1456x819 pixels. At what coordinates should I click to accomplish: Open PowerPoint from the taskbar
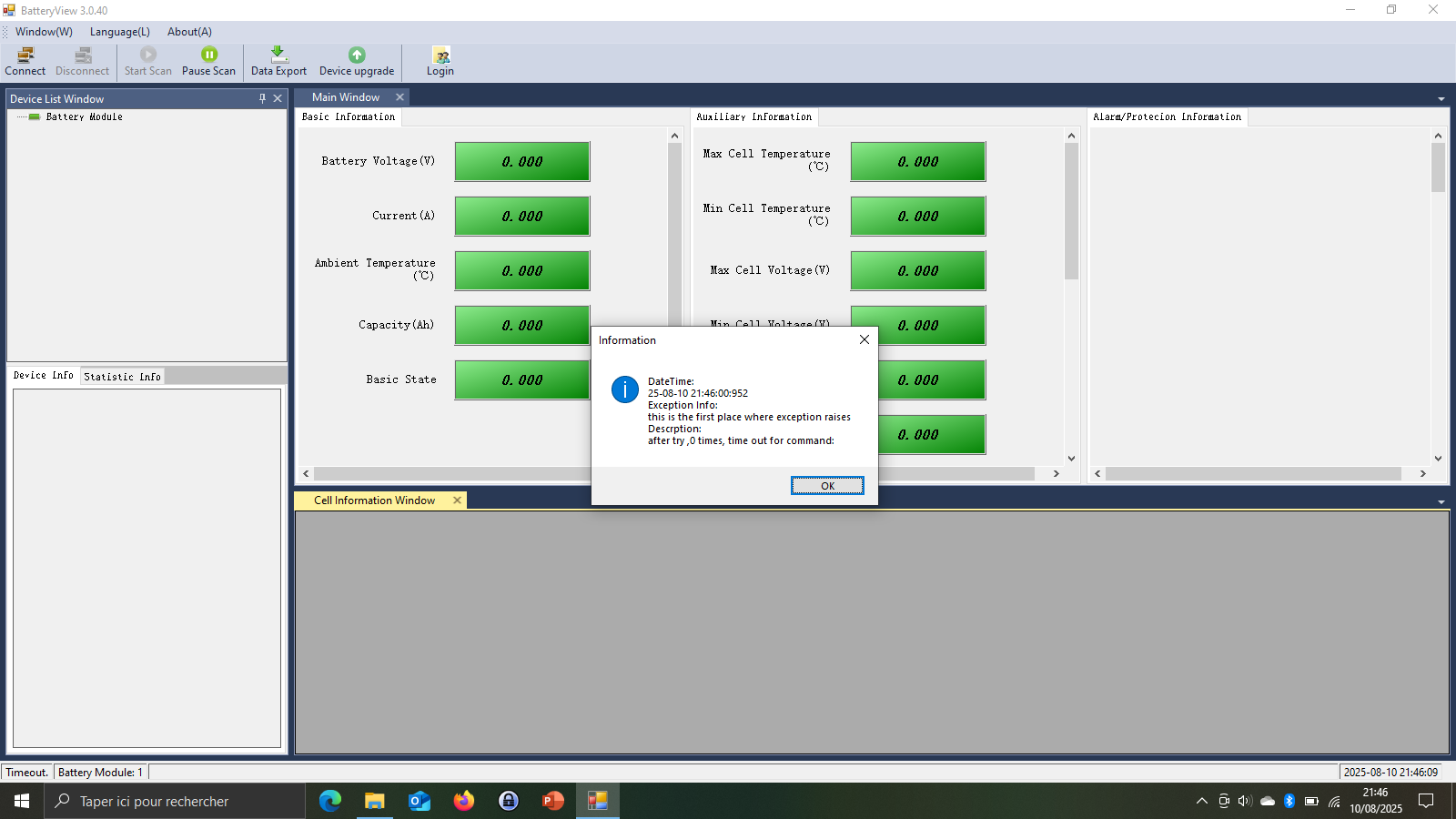click(x=552, y=801)
